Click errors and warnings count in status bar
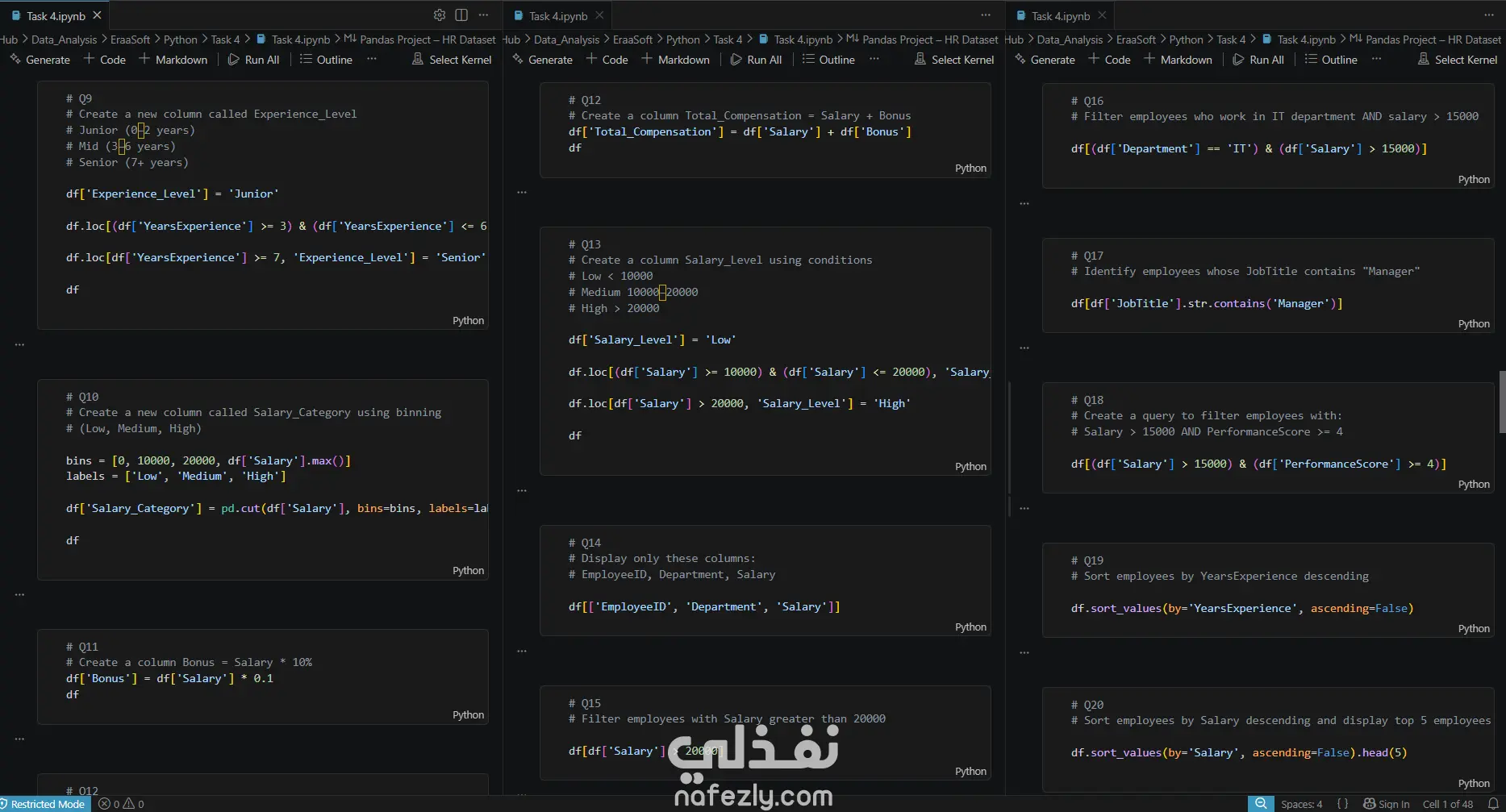 pos(121,804)
